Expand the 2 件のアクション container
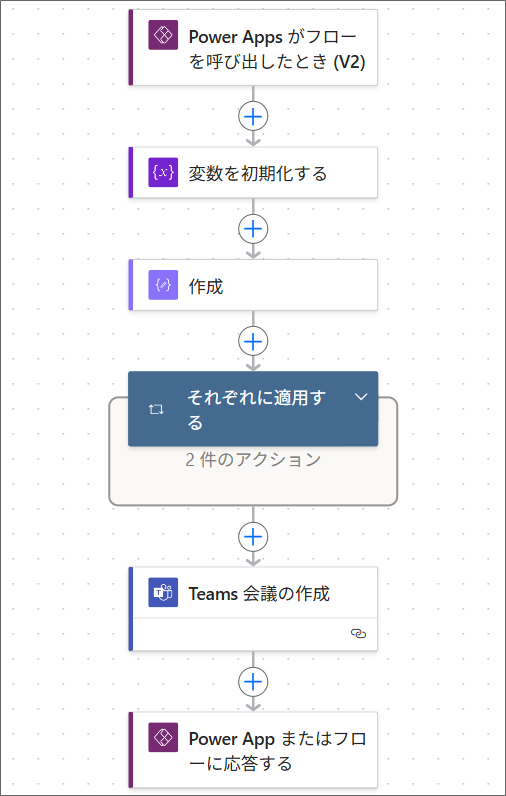 [x=253, y=459]
